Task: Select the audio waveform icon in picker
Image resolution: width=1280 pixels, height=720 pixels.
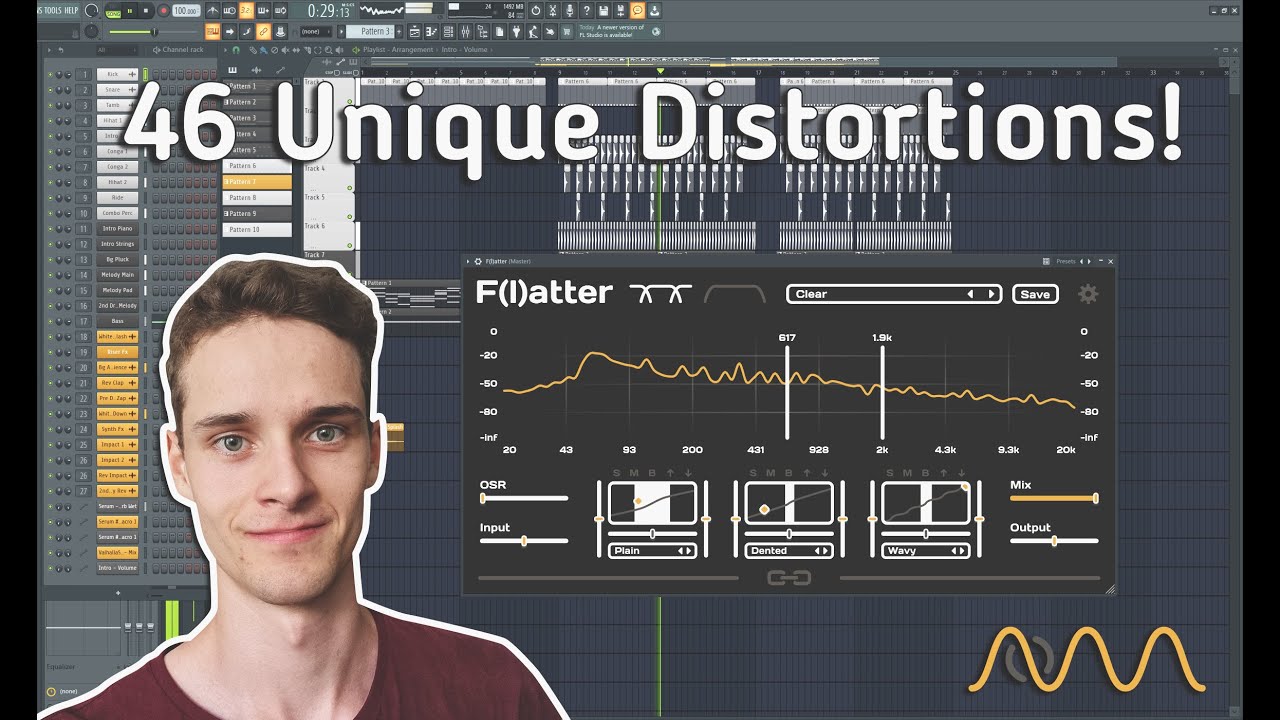Action: coord(257,70)
